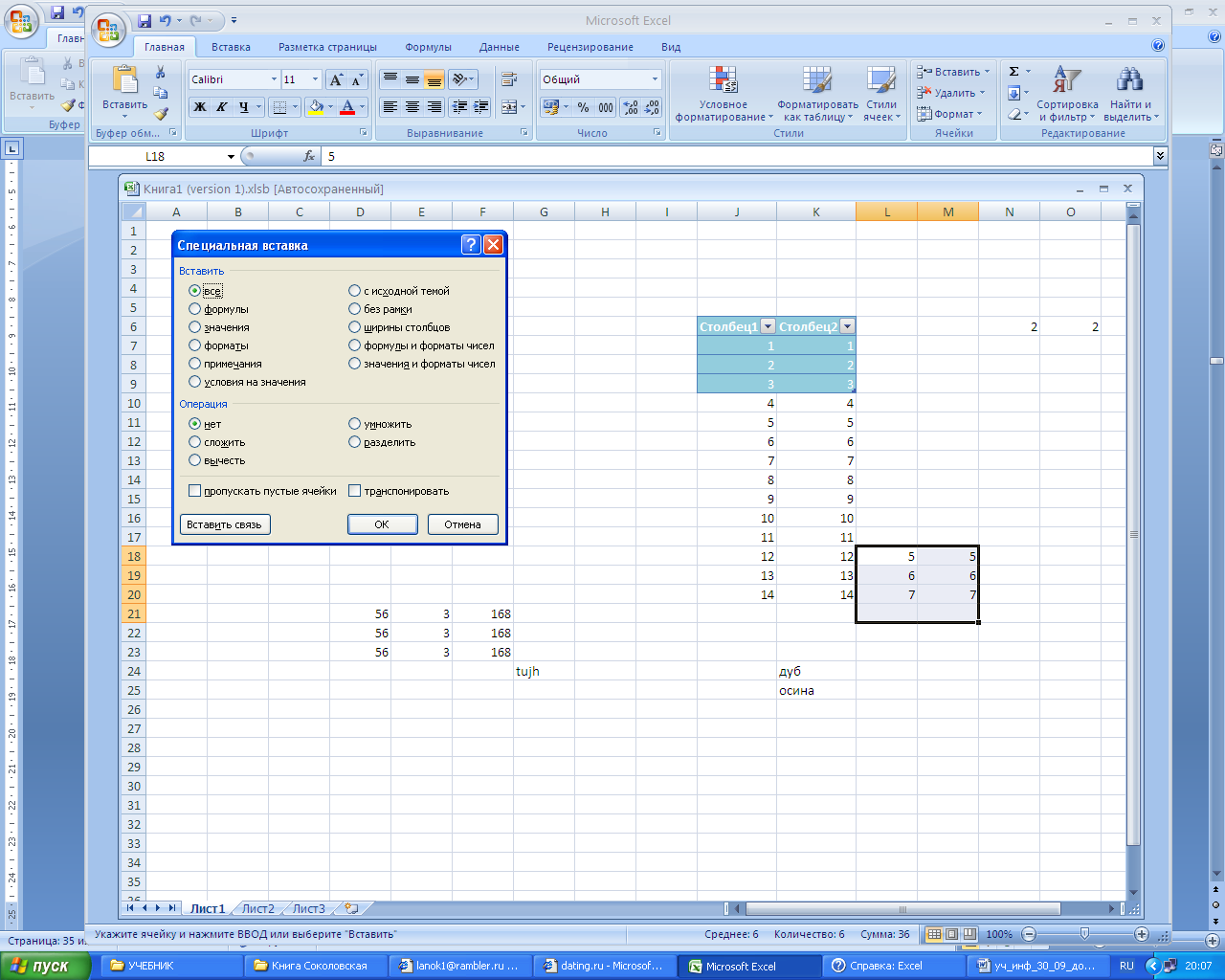Expand the formula bar
1225x980 pixels.
(x=1161, y=156)
